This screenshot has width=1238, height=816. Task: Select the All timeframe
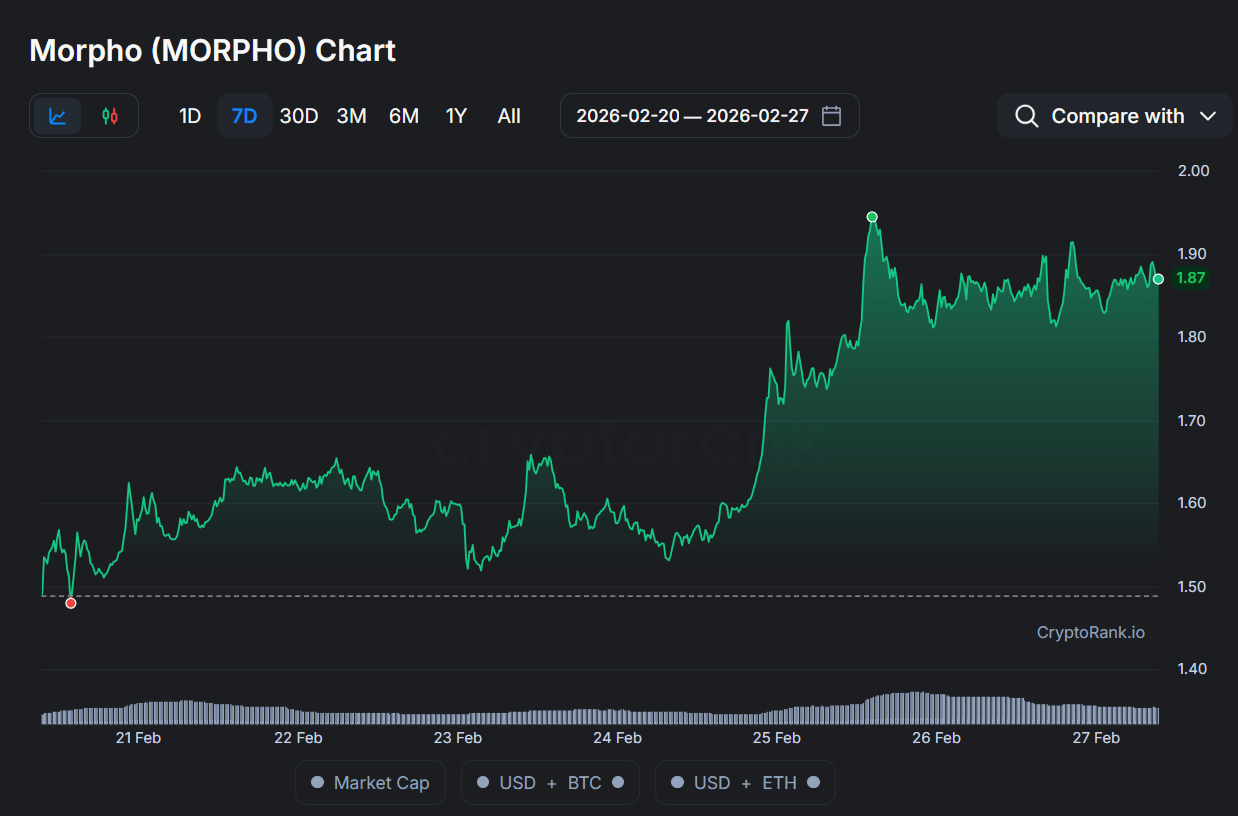click(x=509, y=116)
